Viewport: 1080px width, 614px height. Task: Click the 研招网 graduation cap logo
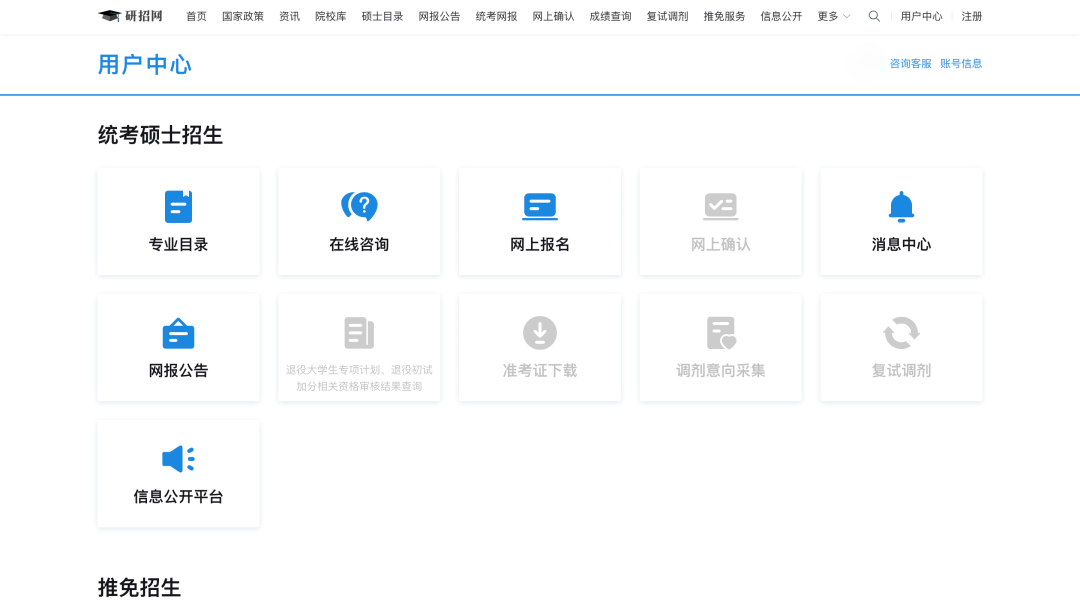click(x=110, y=16)
